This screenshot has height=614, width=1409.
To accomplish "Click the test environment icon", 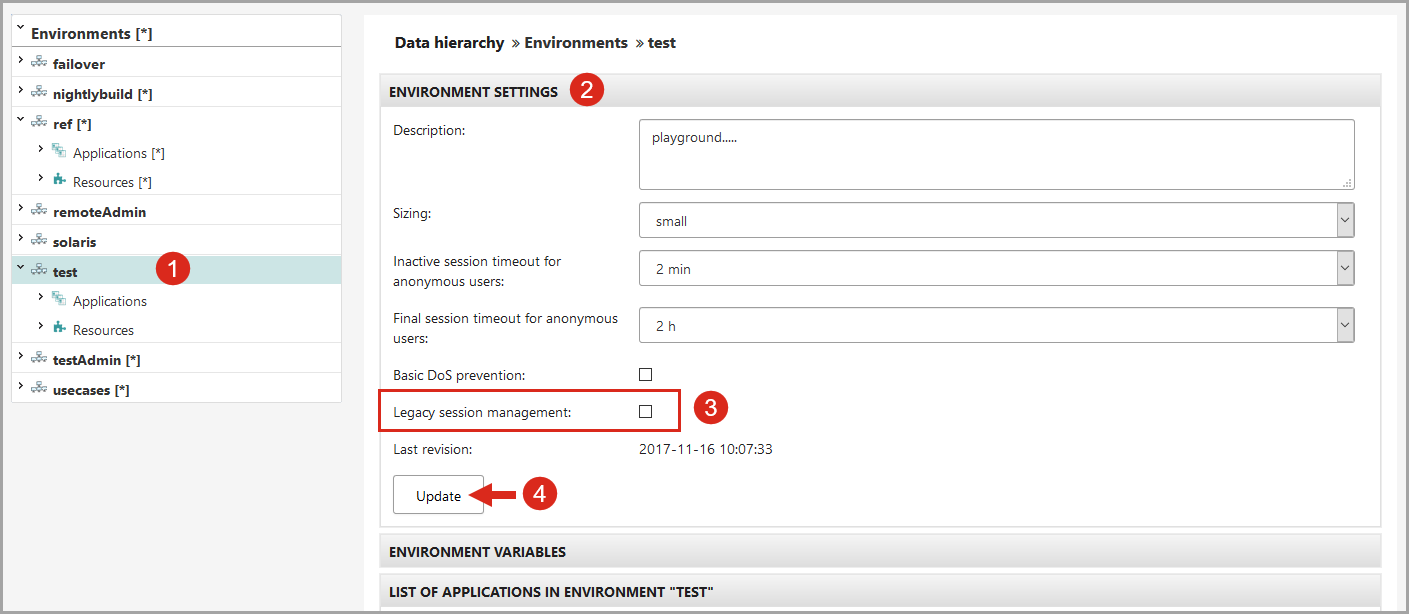I will pos(39,271).
